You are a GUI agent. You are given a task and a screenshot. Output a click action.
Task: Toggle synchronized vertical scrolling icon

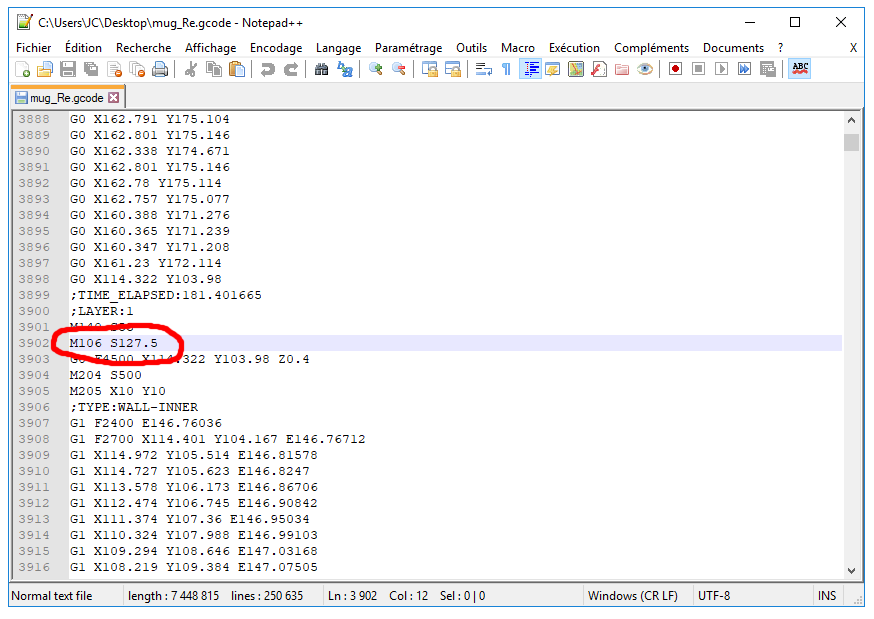click(x=430, y=69)
